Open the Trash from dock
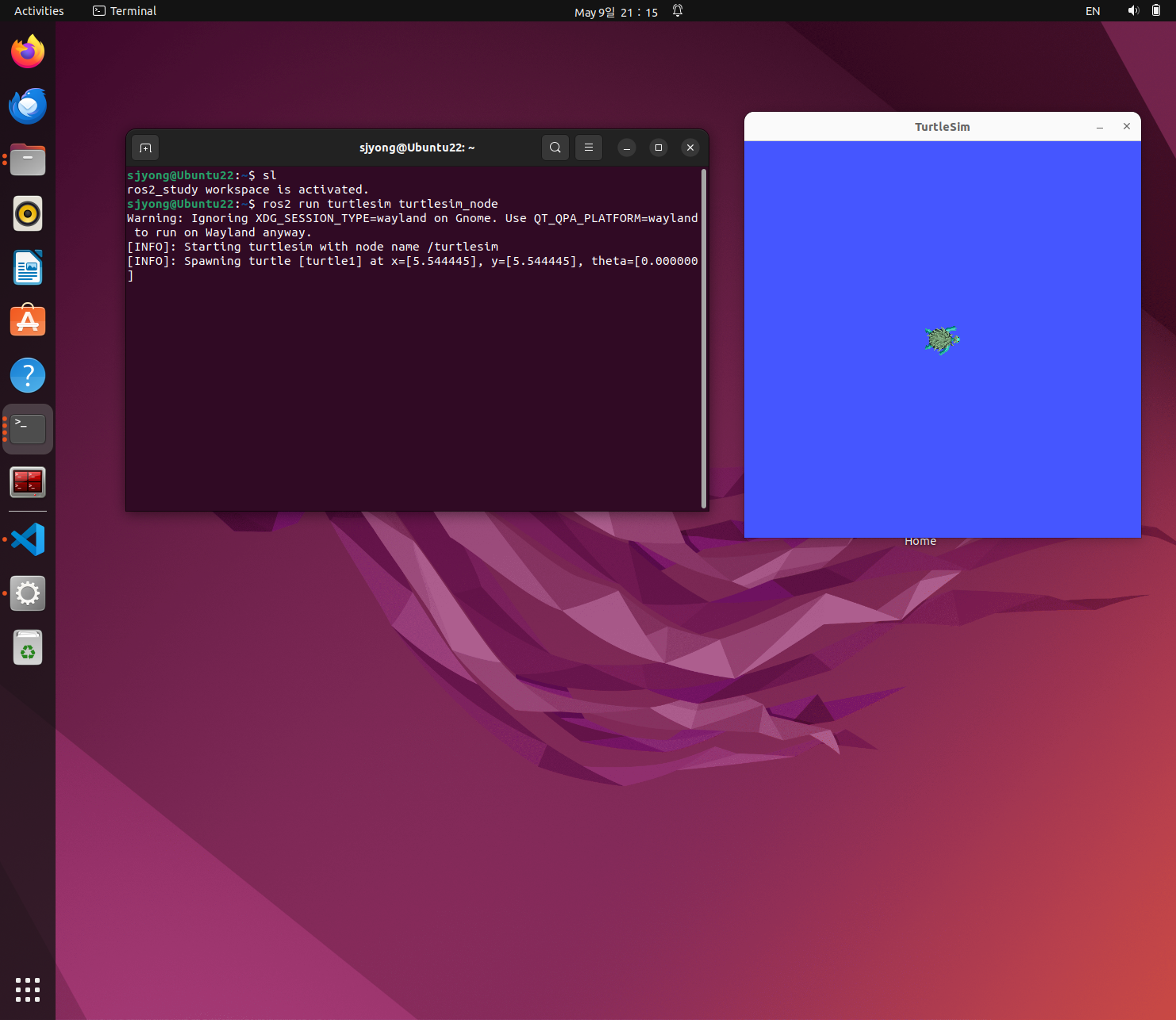Screen dimensions: 1176x1020 [28, 648]
